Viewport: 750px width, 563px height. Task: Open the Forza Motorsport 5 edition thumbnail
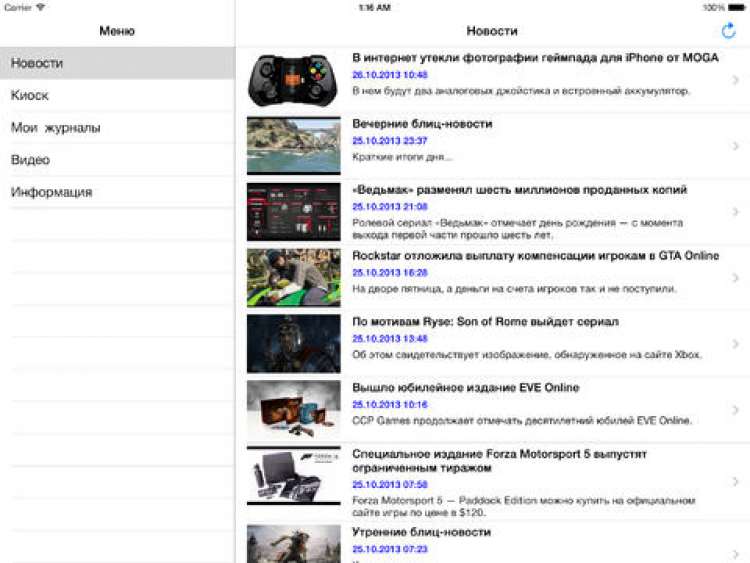(293, 476)
